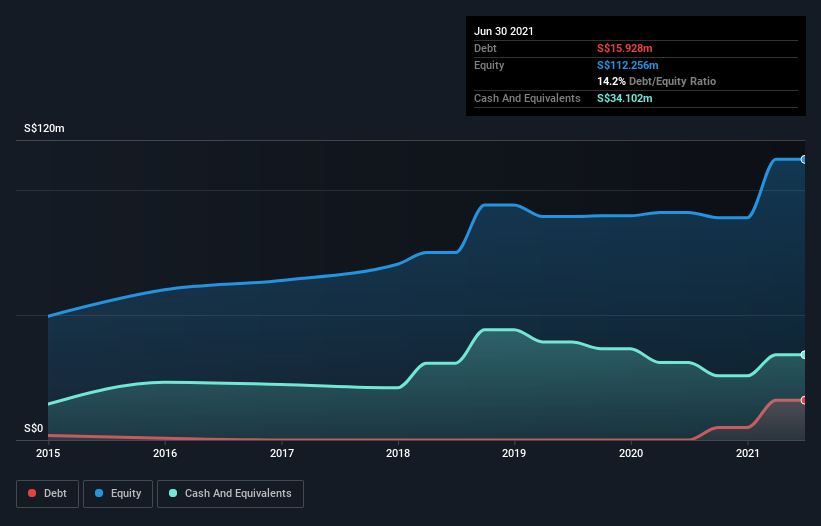The image size is (821, 526).
Task: Click the 2015 x-axis label
Action: (48, 453)
